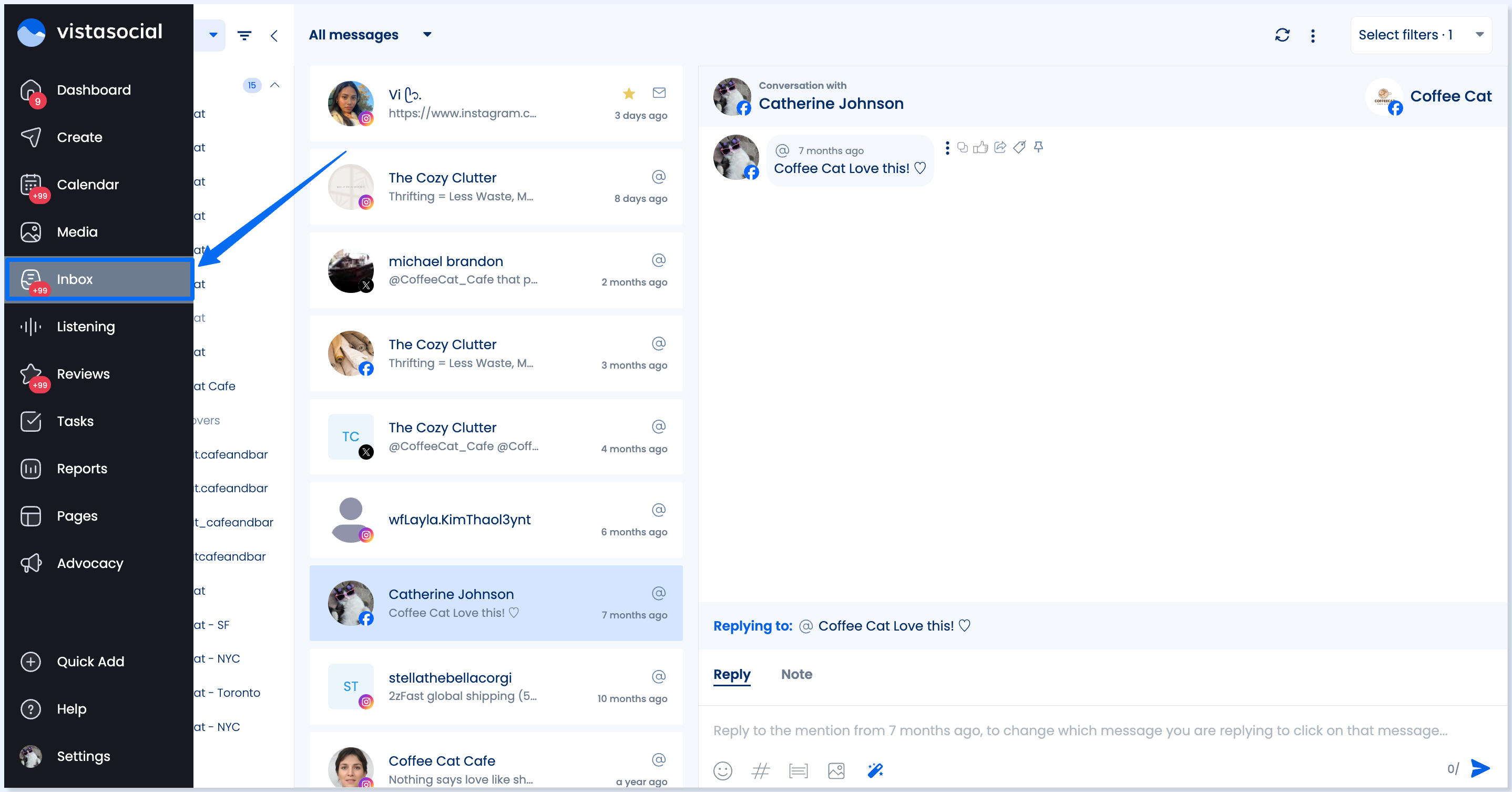Open the Vi conversation
This screenshot has height=792, width=1512.
[495, 103]
